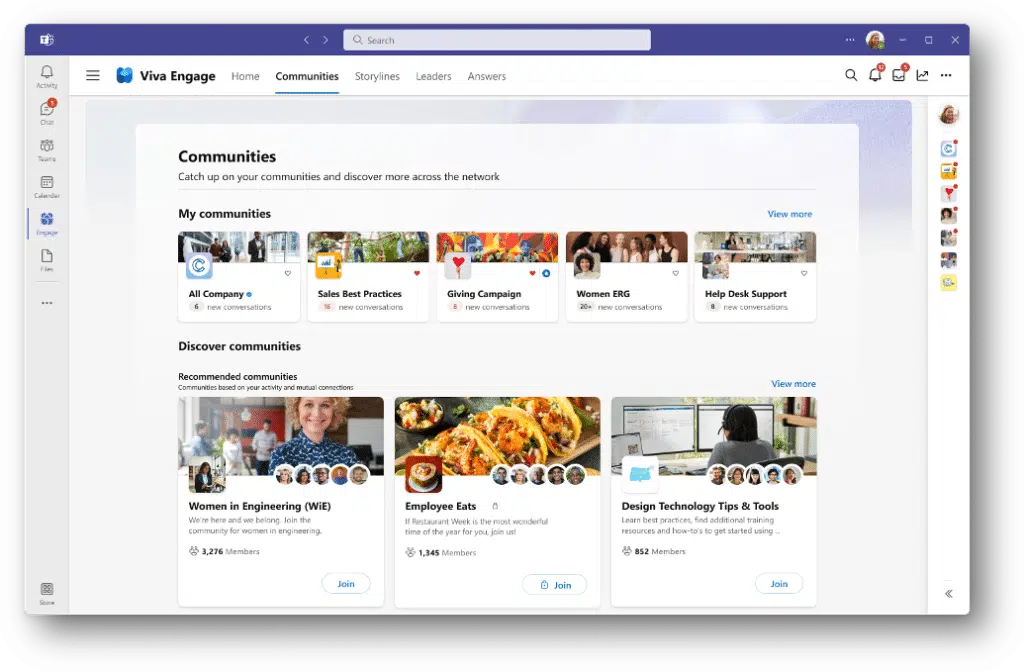The width and height of the screenshot is (1024, 672).
Task: Go back using the title bar back arrow
Action: [x=306, y=40]
